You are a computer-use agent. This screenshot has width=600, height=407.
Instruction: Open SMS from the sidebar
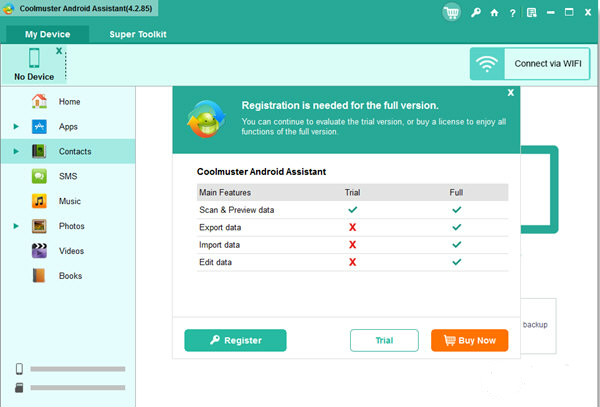68,176
